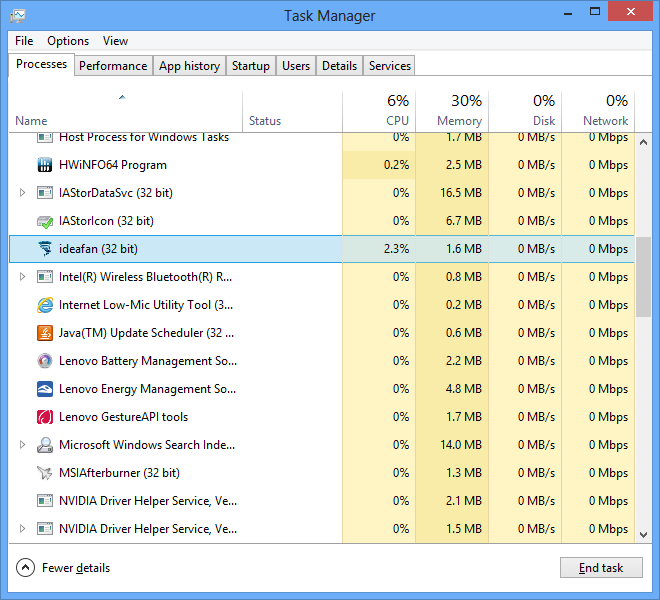This screenshot has width=660, height=600.
Task: Switch to the Performance tab
Action: click(113, 66)
